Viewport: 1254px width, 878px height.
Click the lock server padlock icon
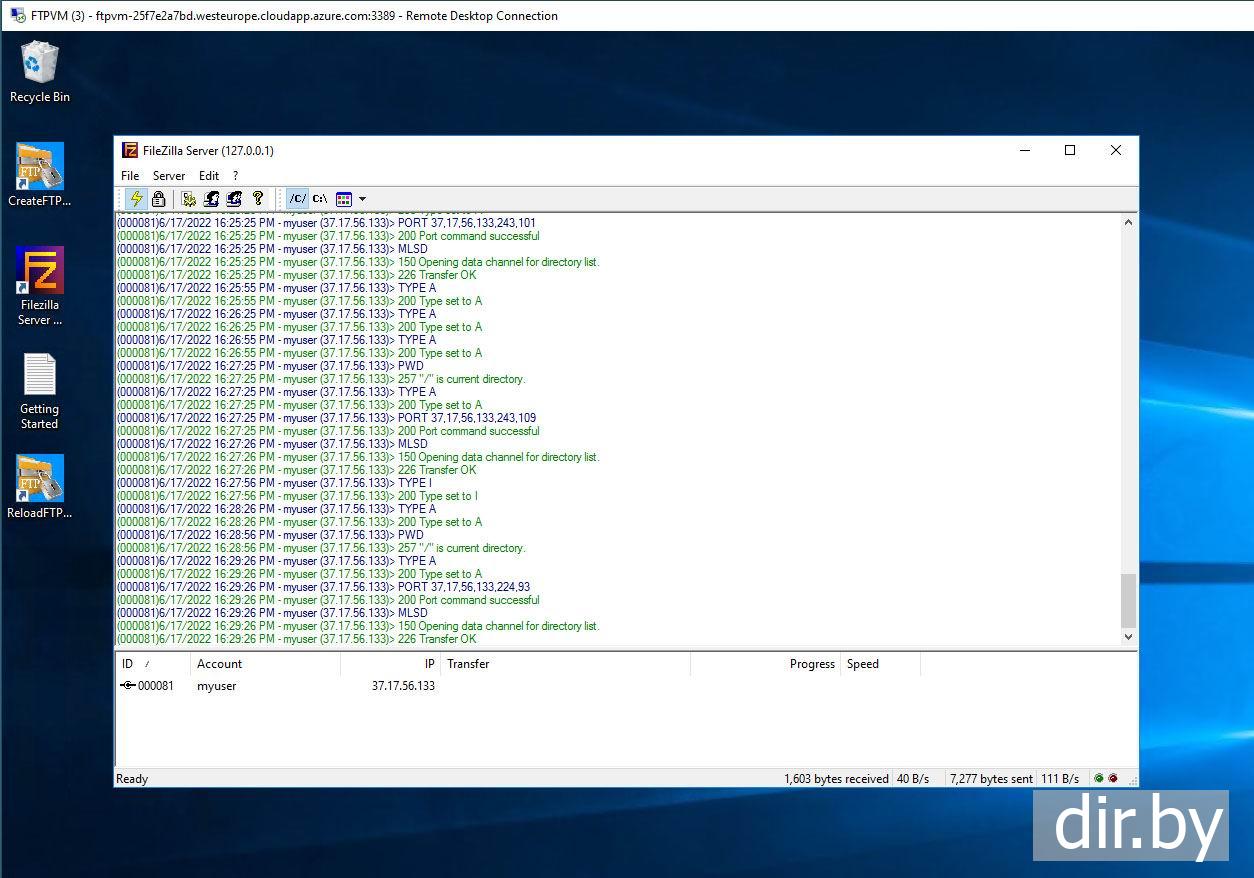tap(158, 199)
